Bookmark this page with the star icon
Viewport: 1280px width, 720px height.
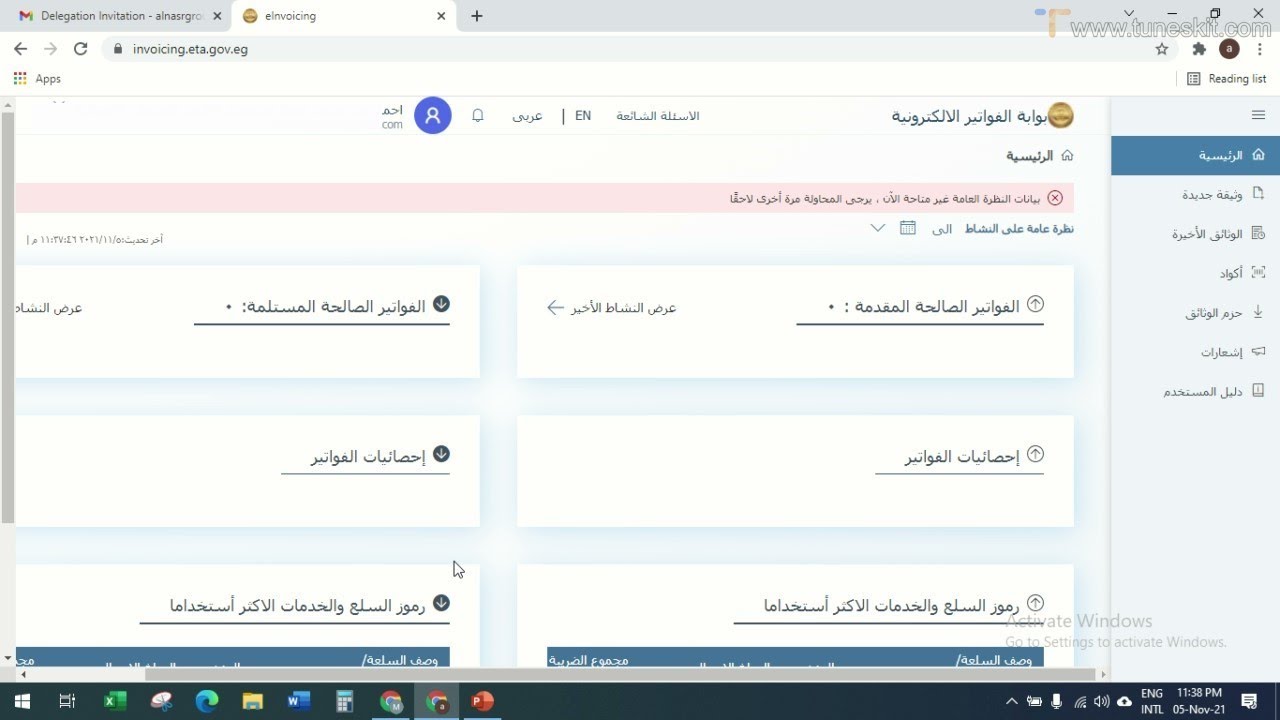click(1161, 49)
